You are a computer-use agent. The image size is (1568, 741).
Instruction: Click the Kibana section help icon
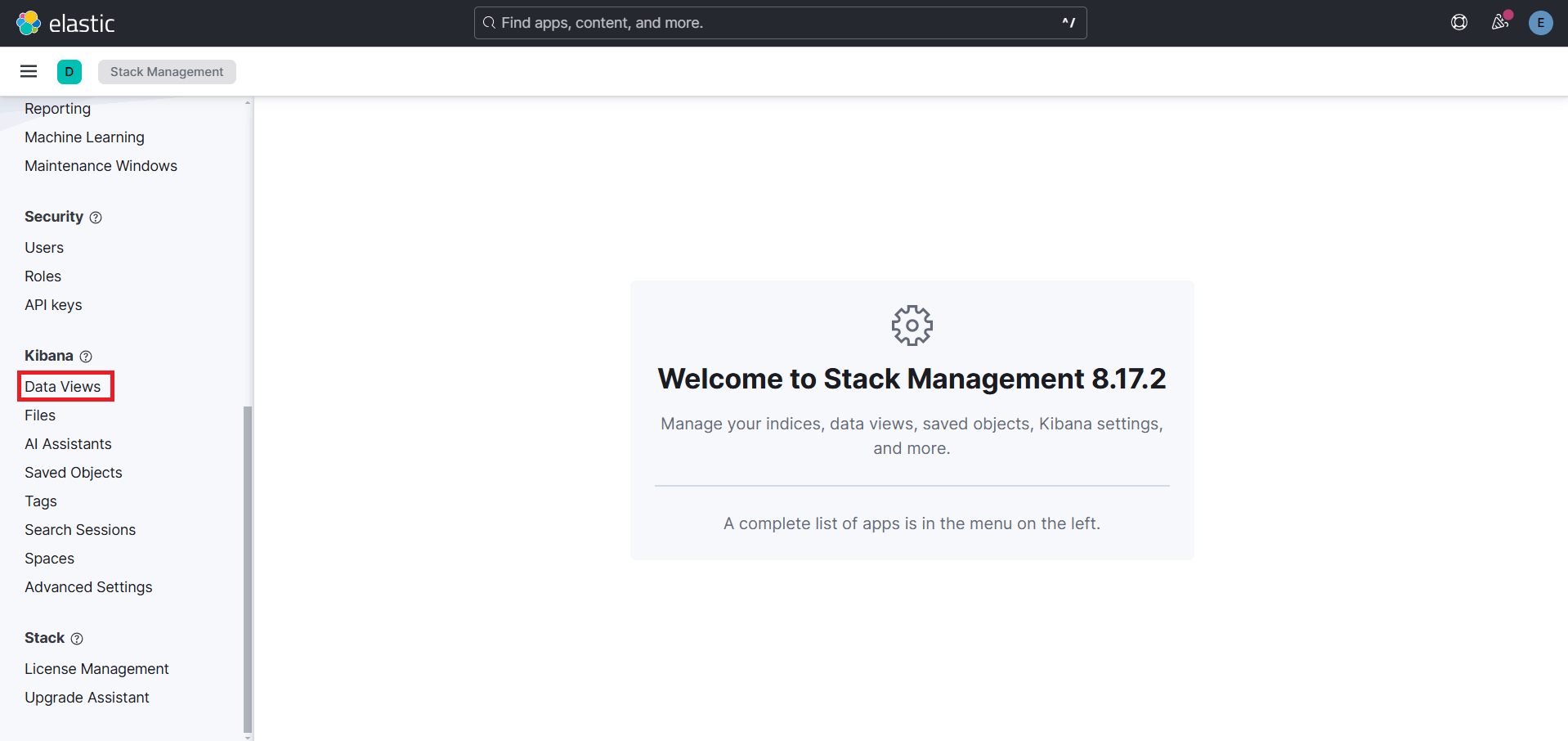pos(86,357)
